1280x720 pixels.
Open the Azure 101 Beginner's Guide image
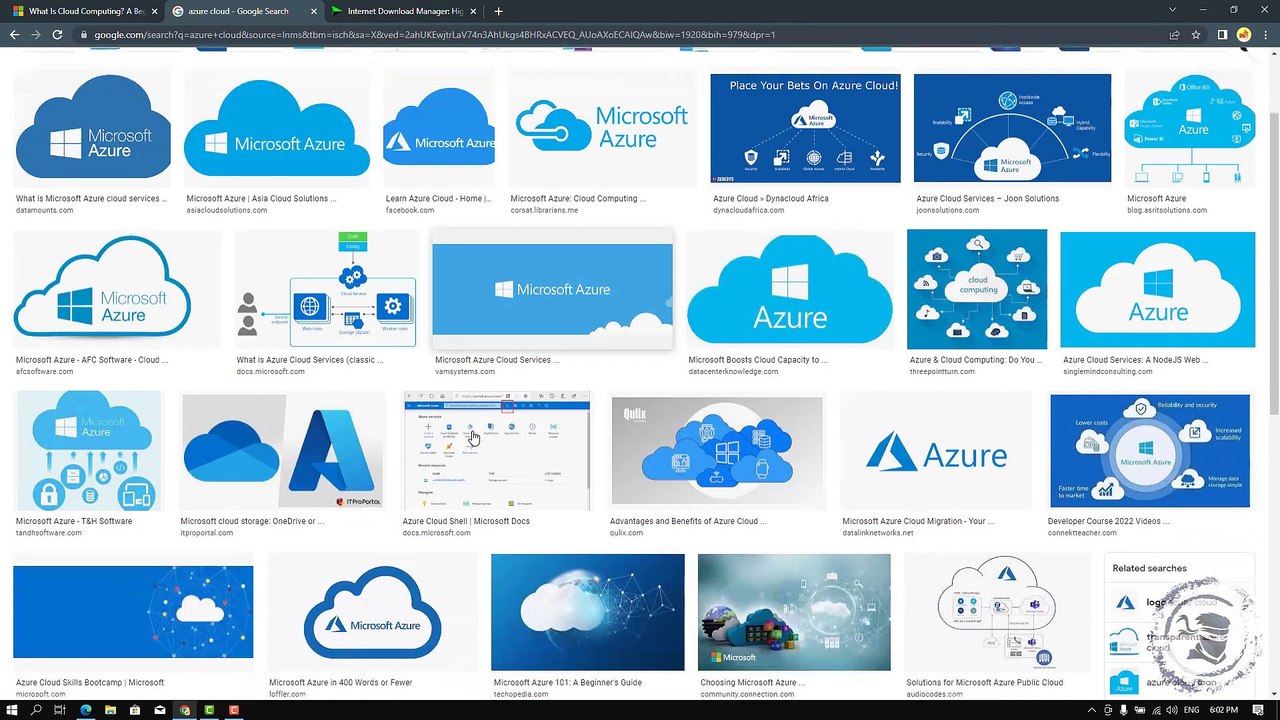(588, 612)
